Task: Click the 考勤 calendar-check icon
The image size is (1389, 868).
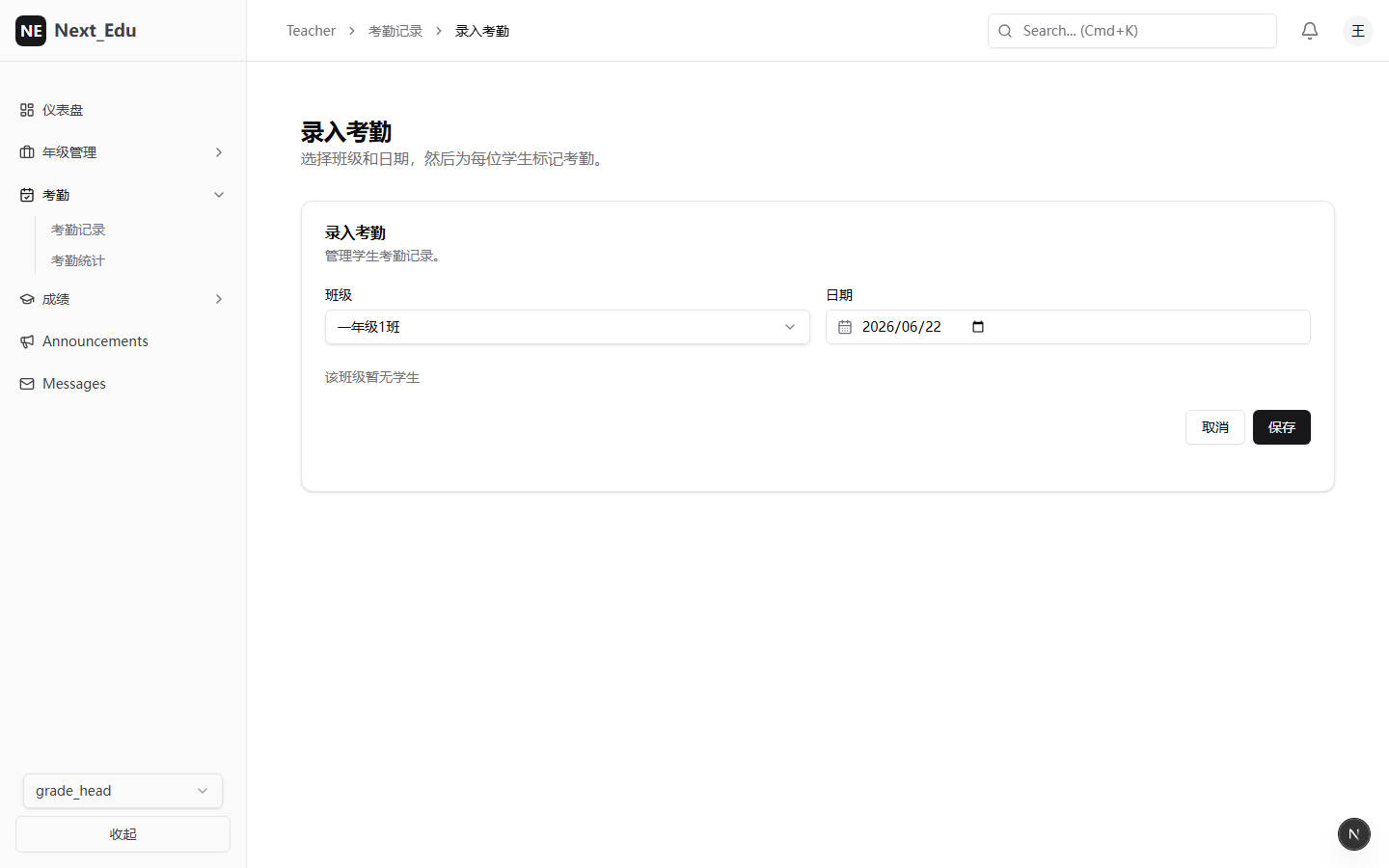Action: point(27,195)
